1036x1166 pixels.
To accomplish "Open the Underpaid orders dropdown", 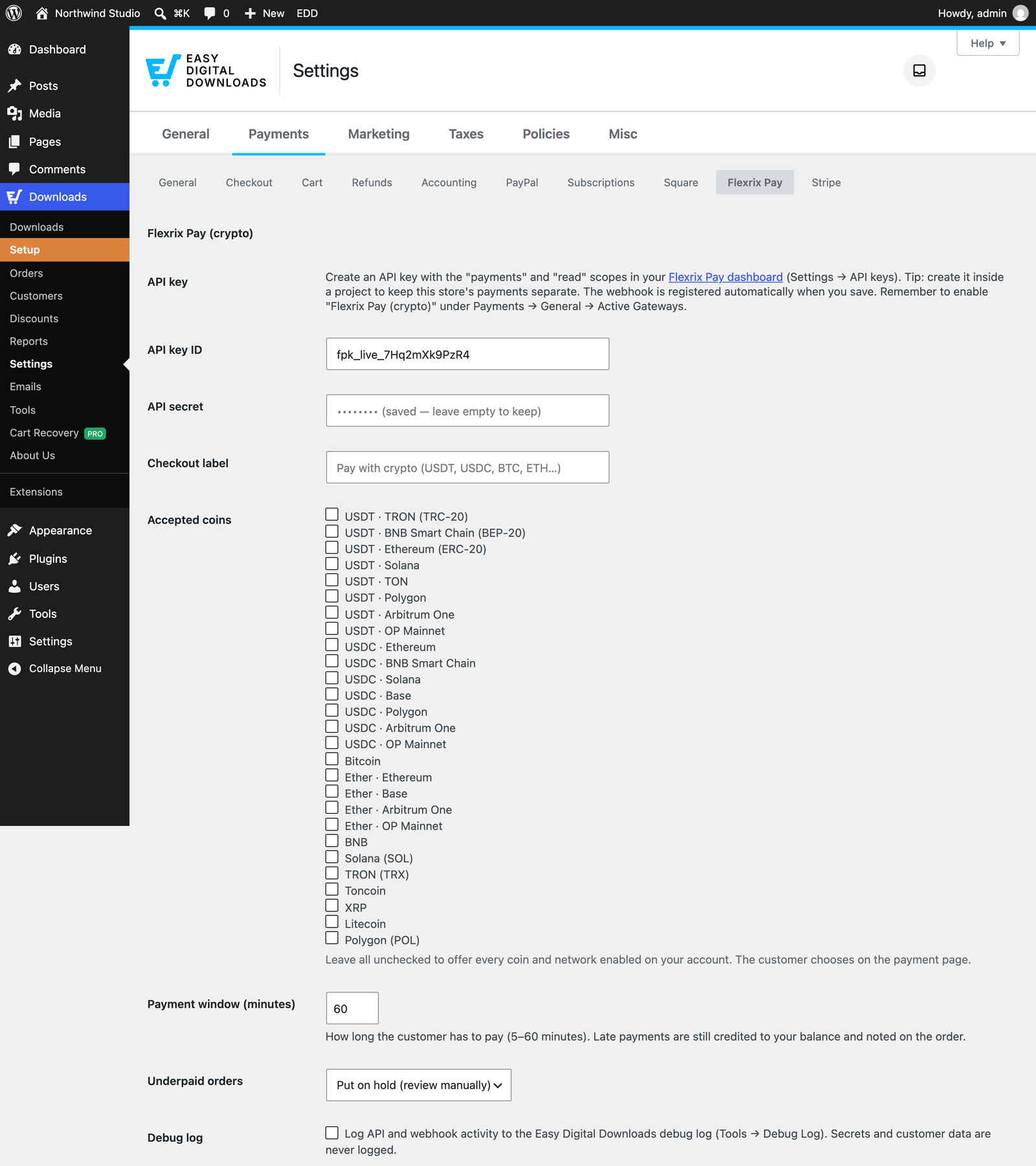I will click(419, 1085).
